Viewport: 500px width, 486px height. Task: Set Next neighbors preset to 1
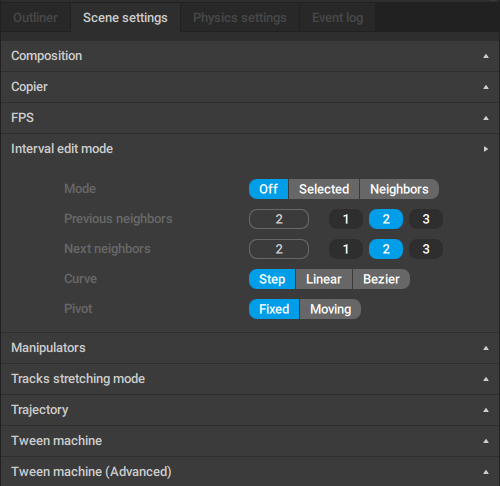[346, 249]
